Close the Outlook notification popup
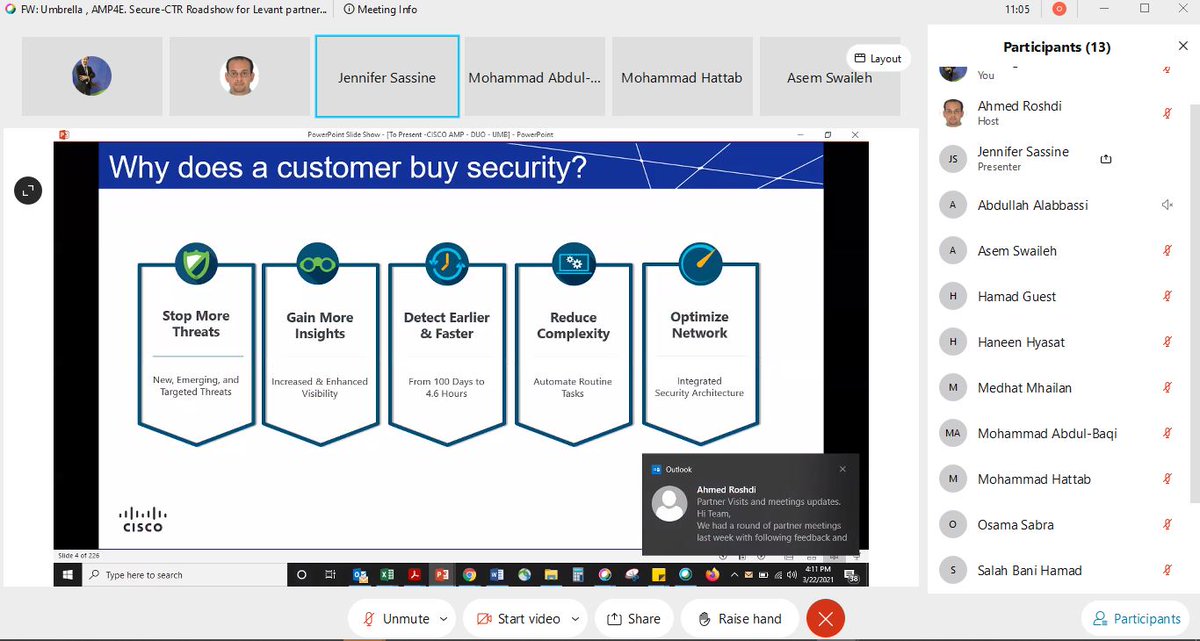Image resolution: width=1200 pixels, height=641 pixels. point(842,469)
